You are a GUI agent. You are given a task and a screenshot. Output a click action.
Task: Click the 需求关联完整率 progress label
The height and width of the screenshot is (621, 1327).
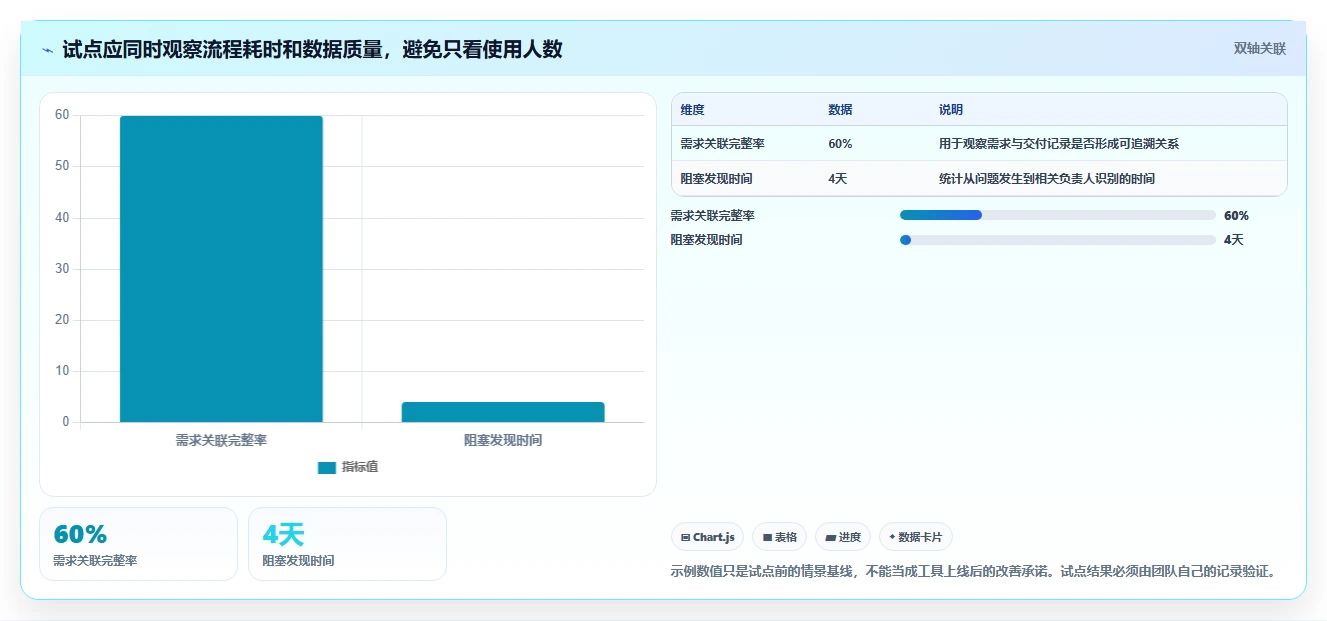click(712, 215)
